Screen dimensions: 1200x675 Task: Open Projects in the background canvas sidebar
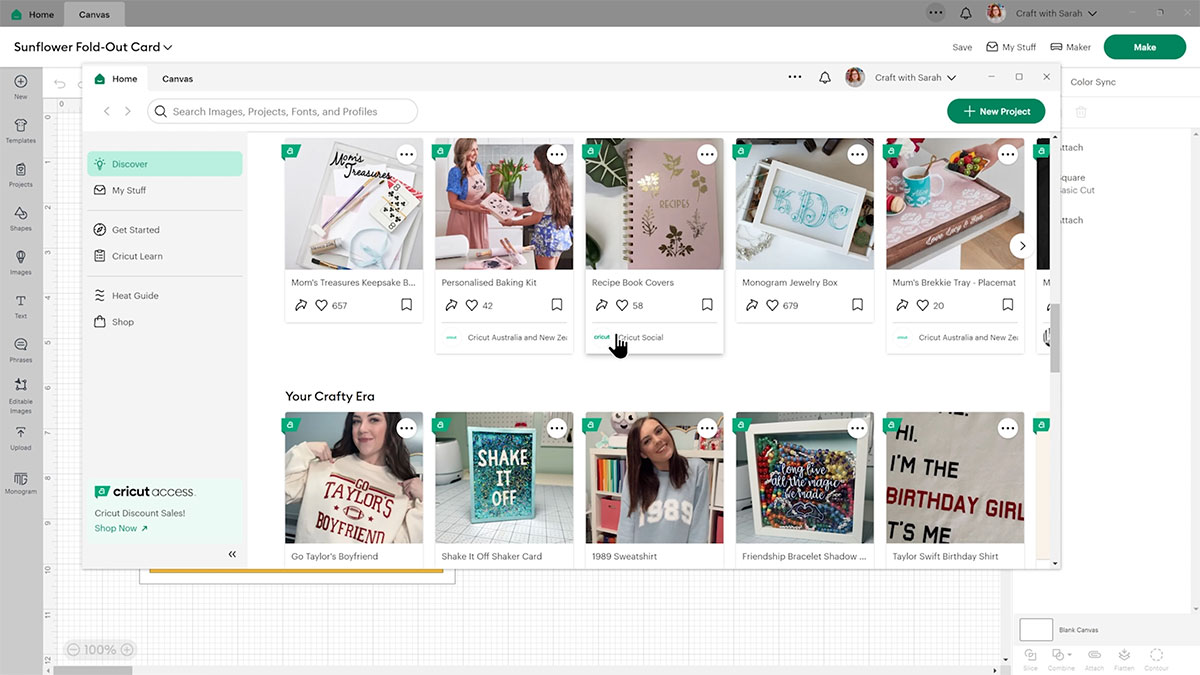[20, 174]
